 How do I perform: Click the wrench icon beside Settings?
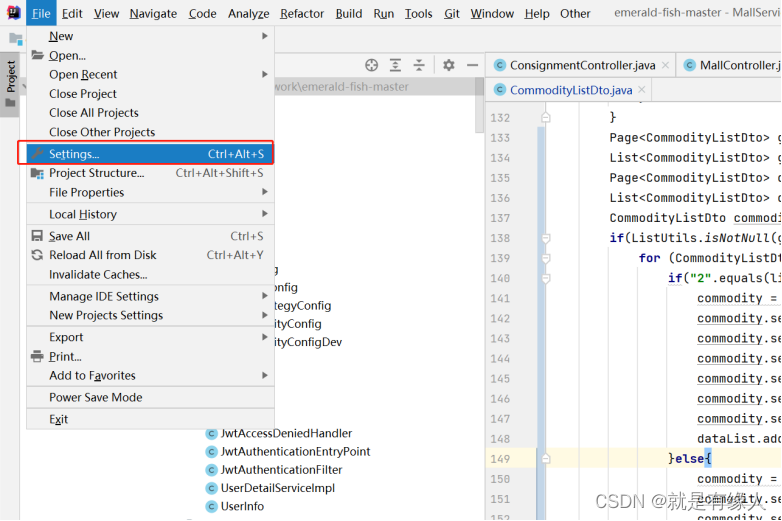pyautogui.click(x=37, y=154)
